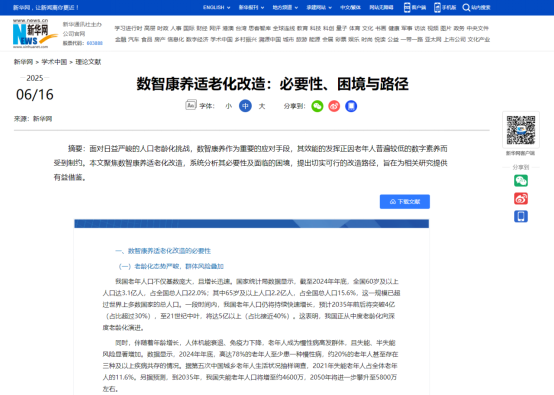The width and height of the screenshot is (554, 395).
Task: Open the 学术中国 nav item in second row
Action: (x=222, y=39)
